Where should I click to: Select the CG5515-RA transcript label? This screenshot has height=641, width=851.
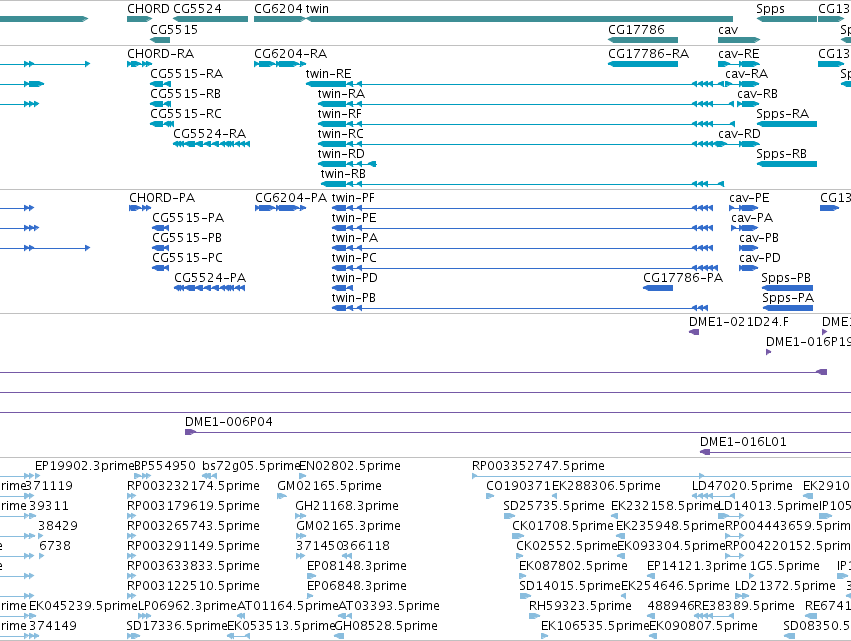click(x=187, y=74)
